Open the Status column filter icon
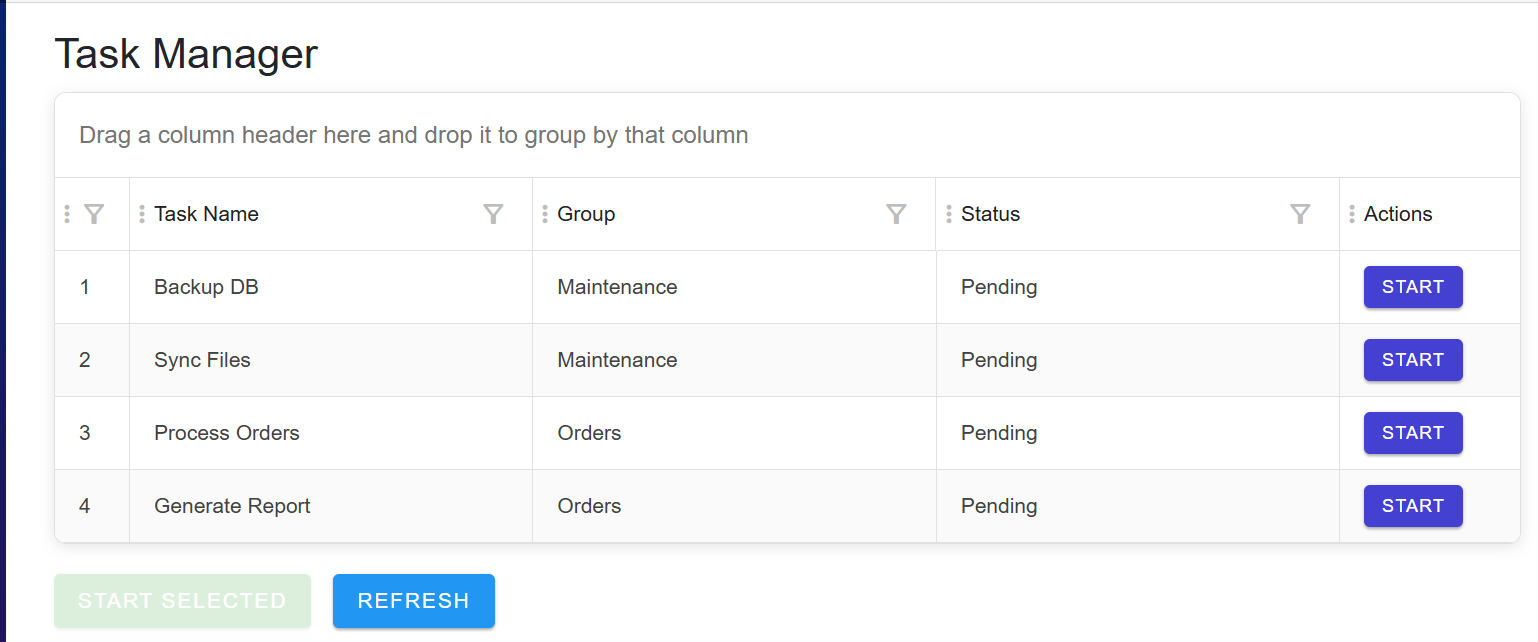The width and height of the screenshot is (1538, 642). click(x=1300, y=214)
